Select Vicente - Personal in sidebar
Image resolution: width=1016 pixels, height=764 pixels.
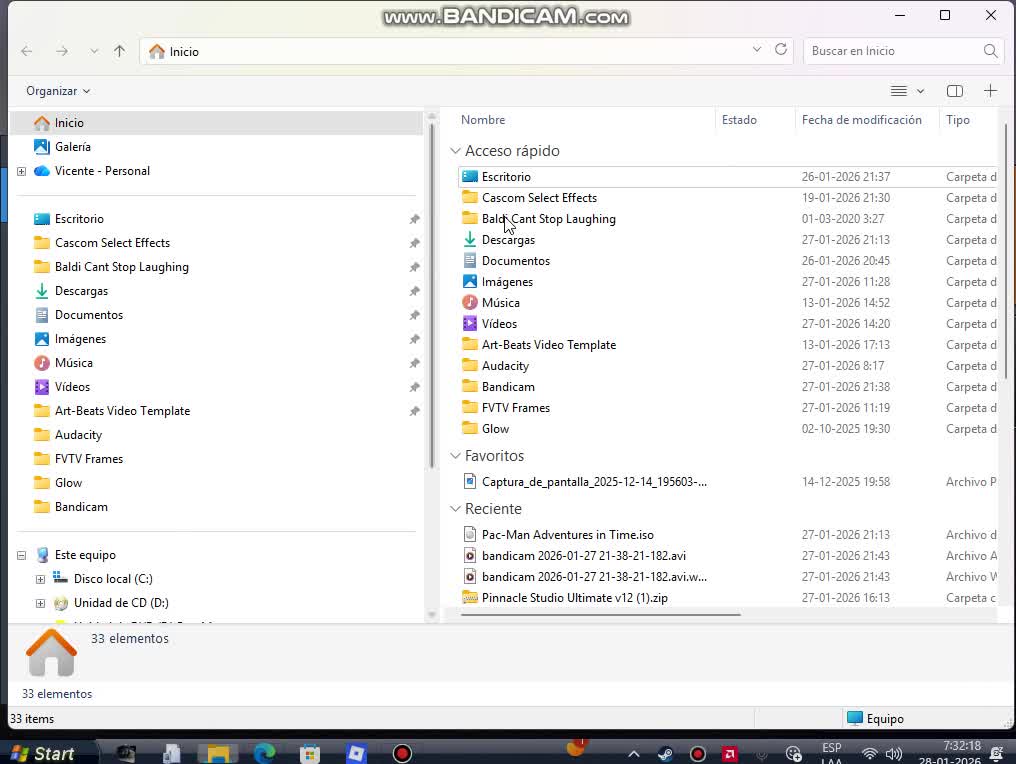102,171
